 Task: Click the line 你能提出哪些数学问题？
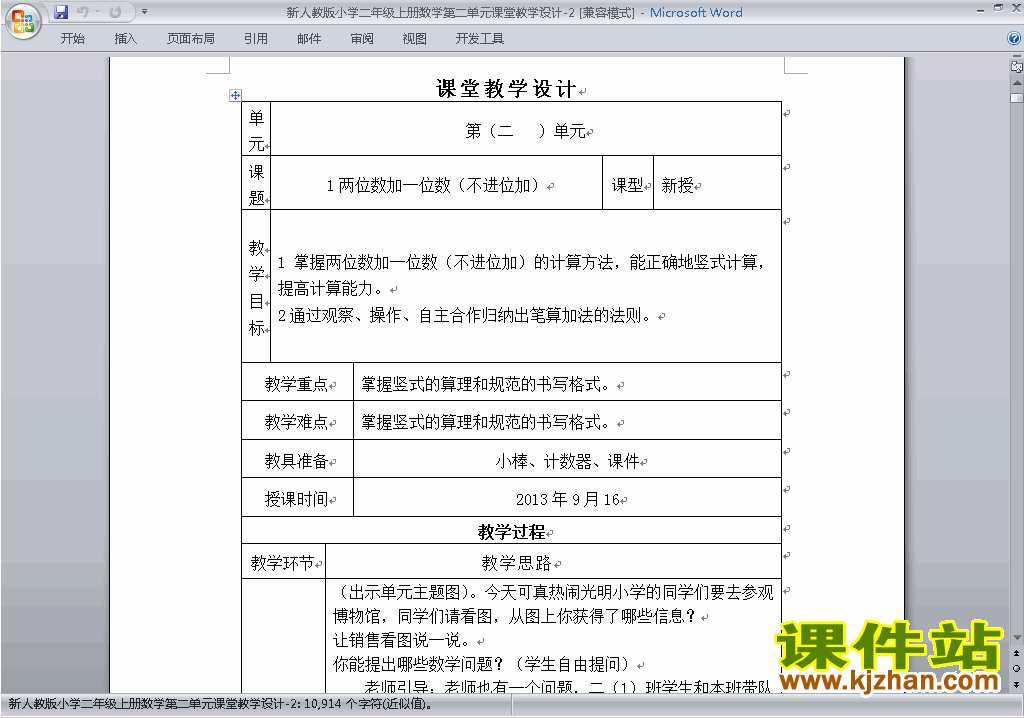click(x=481, y=664)
